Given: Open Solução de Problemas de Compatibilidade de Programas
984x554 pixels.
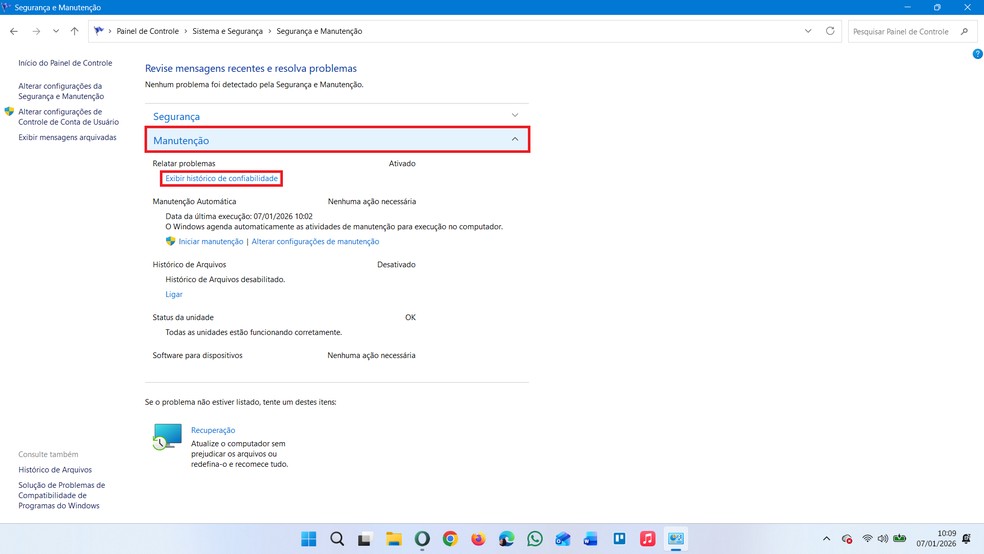Looking at the screenshot, I should (x=62, y=496).
